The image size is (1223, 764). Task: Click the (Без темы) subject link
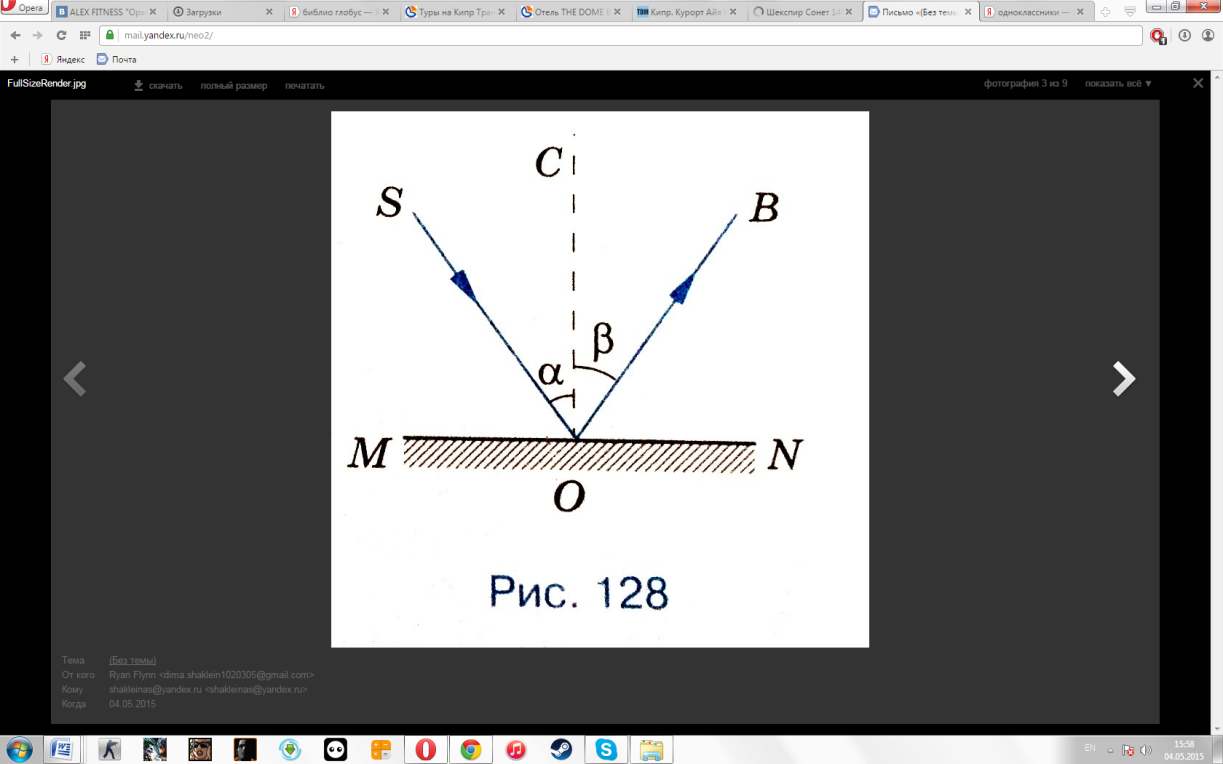pos(132,661)
